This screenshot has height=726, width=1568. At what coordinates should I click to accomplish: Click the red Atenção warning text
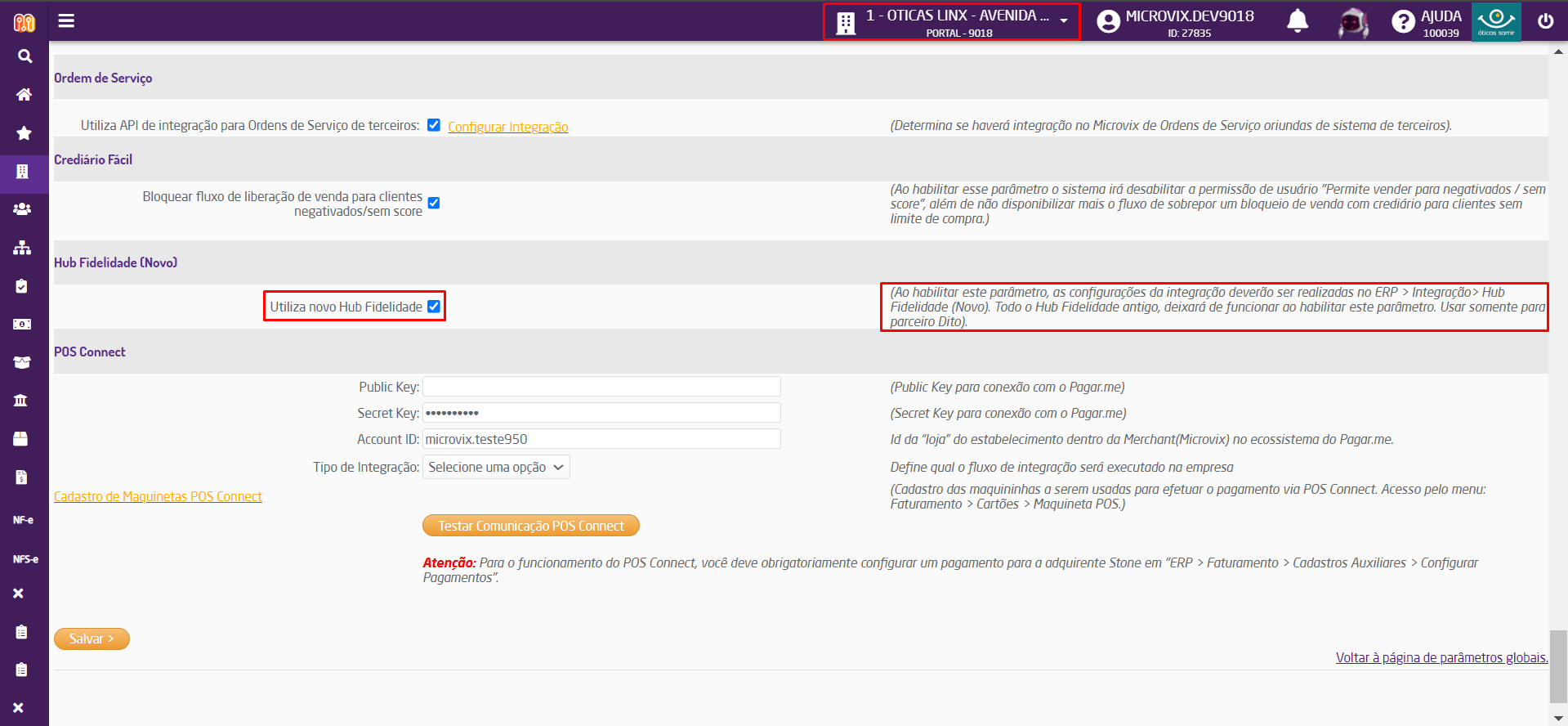point(449,562)
